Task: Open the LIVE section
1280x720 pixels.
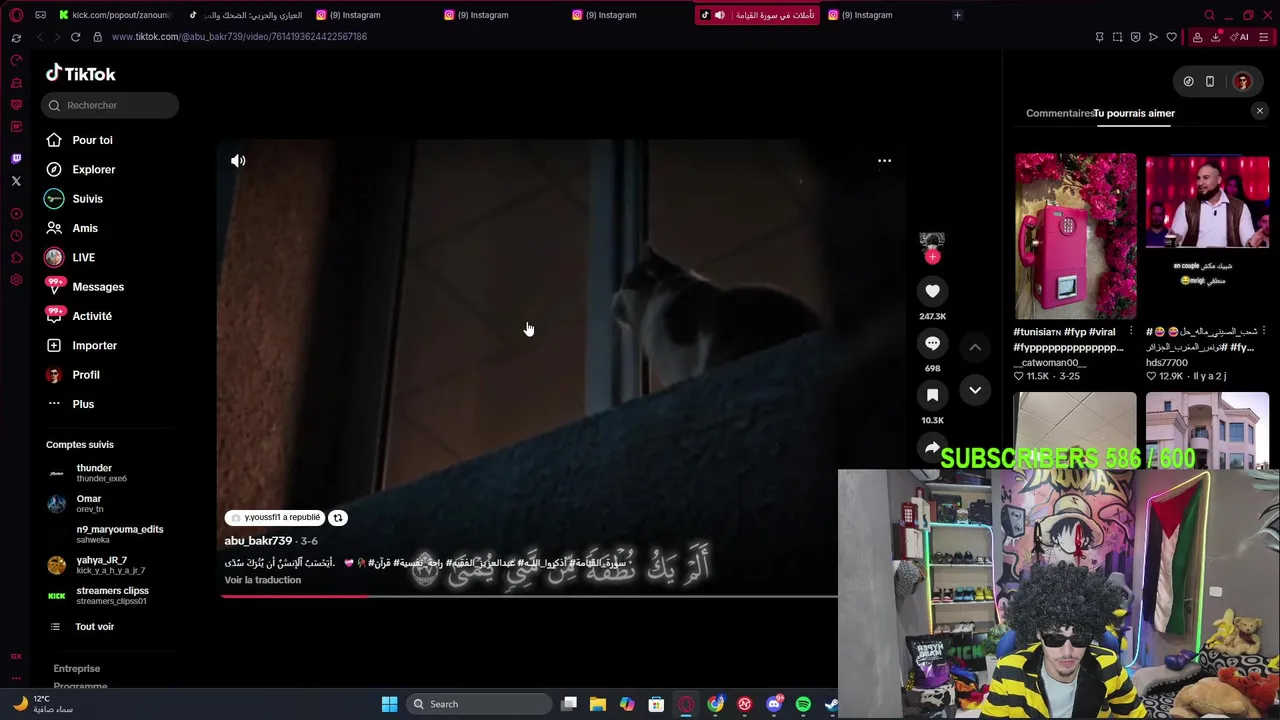Action: [x=83, y=257]
